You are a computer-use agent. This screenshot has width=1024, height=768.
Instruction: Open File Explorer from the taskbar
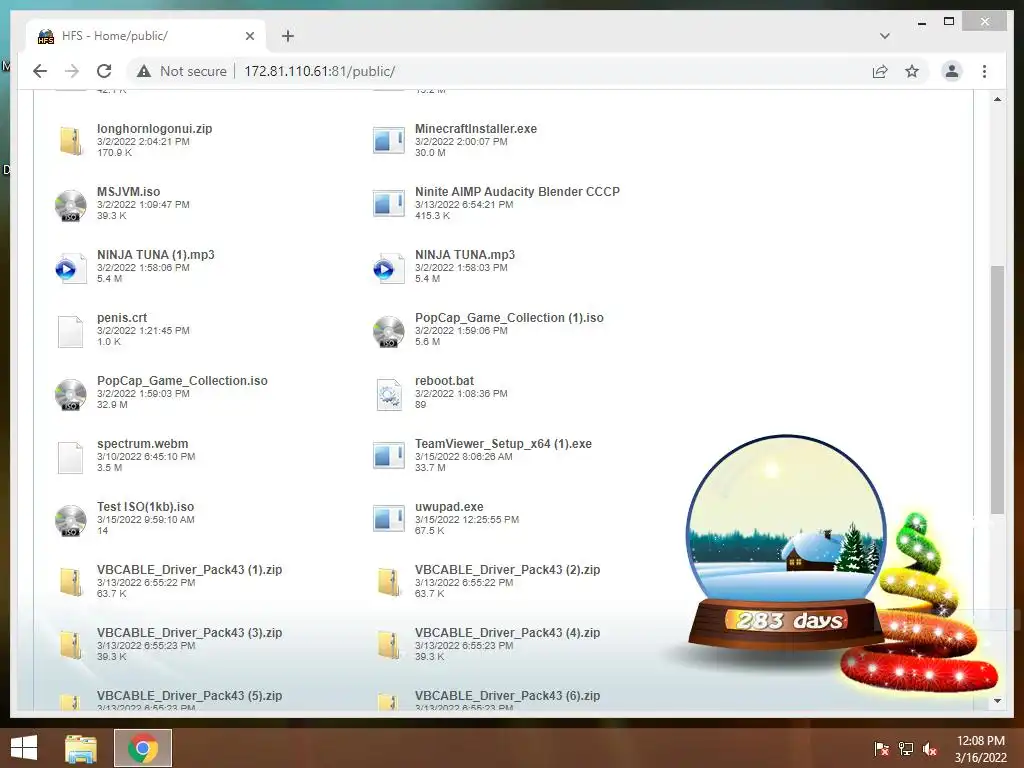coord(80,748)
